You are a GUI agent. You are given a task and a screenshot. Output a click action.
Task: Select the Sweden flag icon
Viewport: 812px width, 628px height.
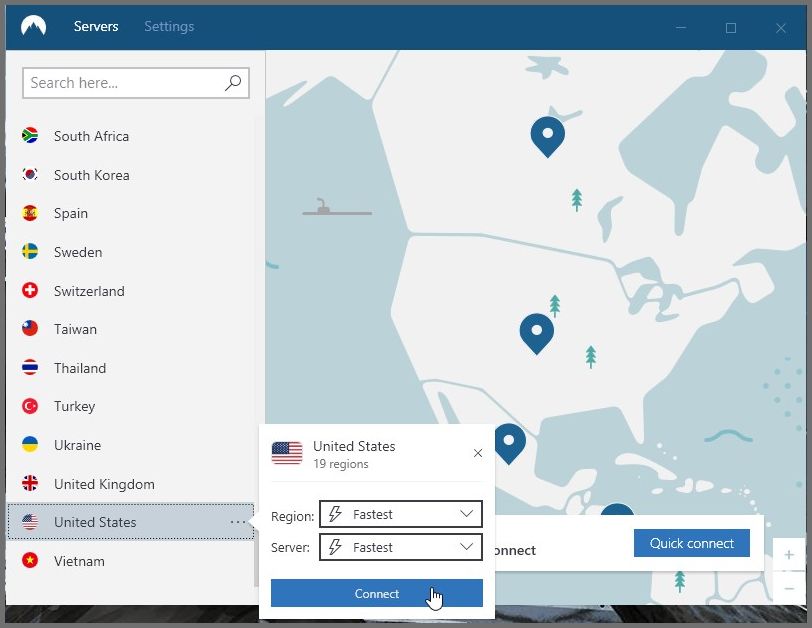[x=30, y=252]
